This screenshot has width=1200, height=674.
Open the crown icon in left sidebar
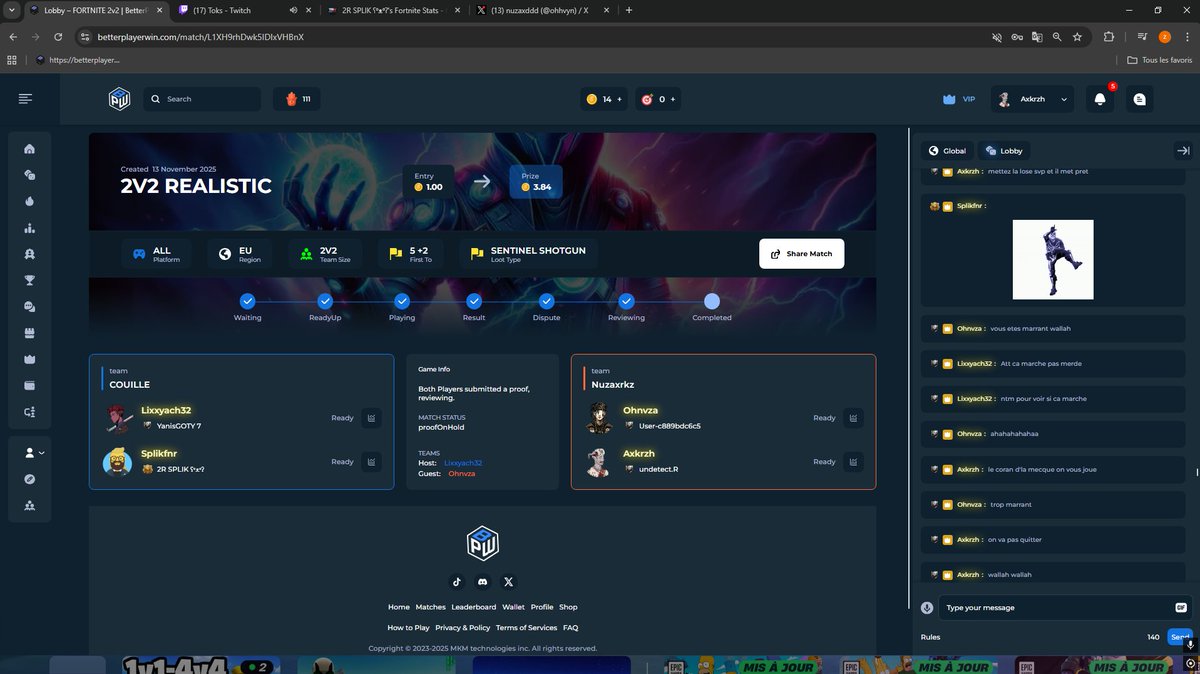30,359
